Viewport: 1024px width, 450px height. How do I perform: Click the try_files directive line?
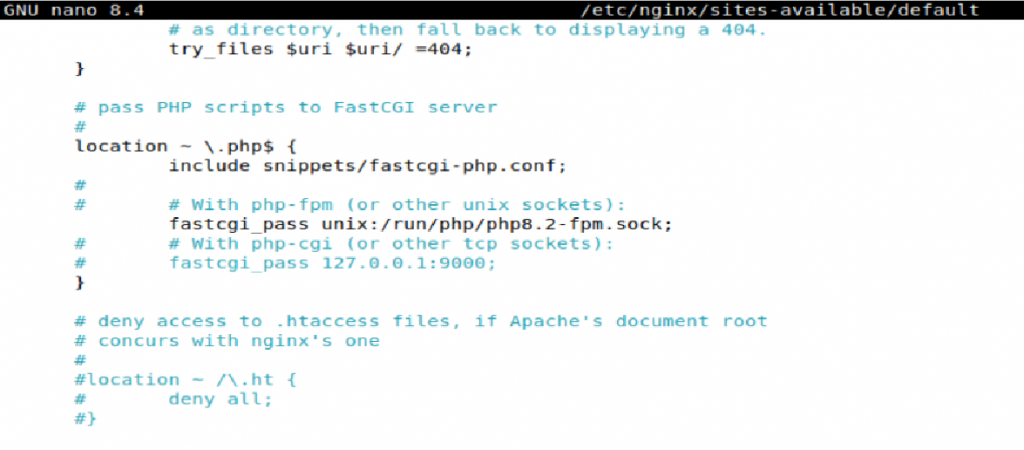pos(320,49)
